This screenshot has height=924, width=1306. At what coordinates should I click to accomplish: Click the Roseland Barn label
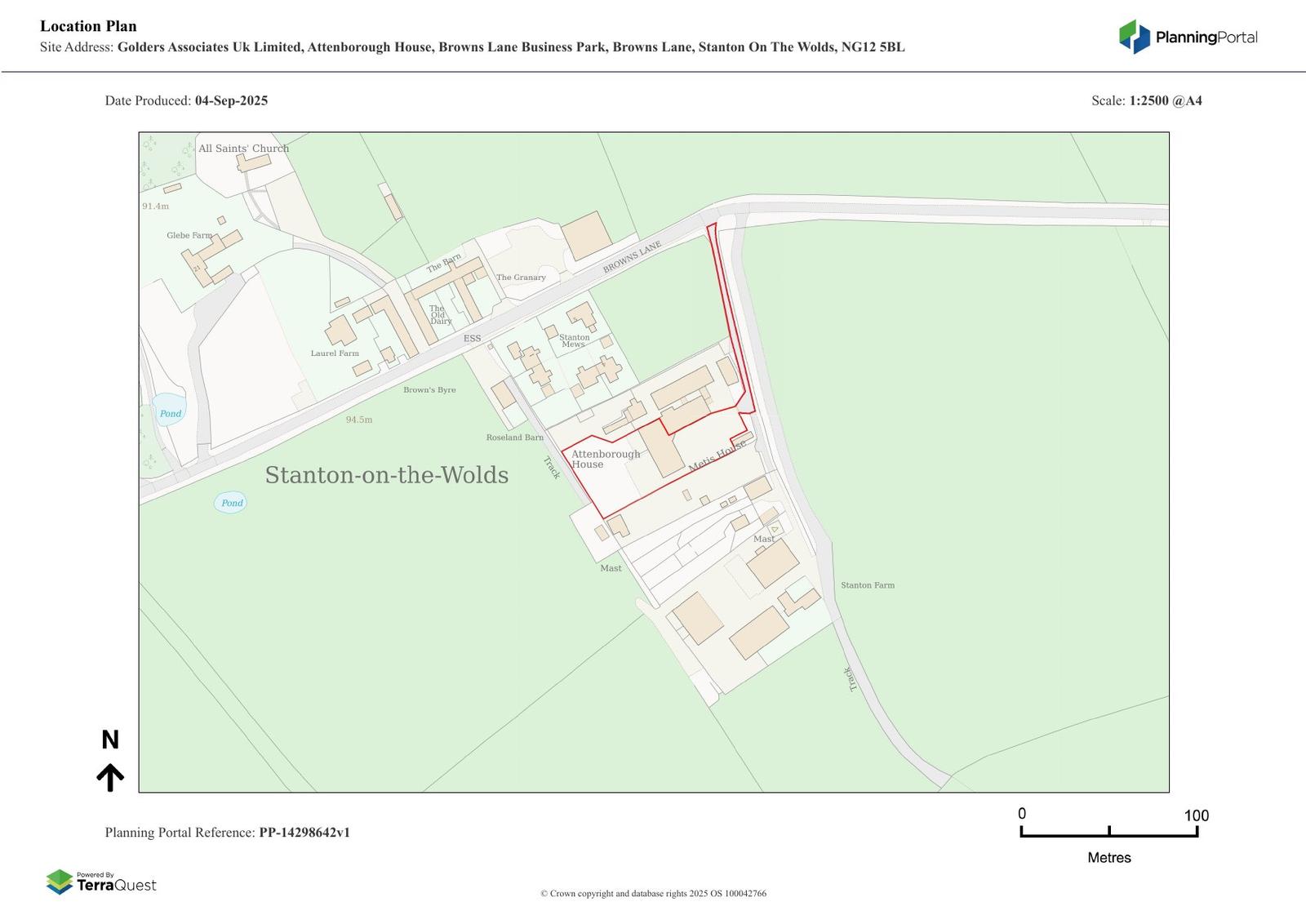514,438
